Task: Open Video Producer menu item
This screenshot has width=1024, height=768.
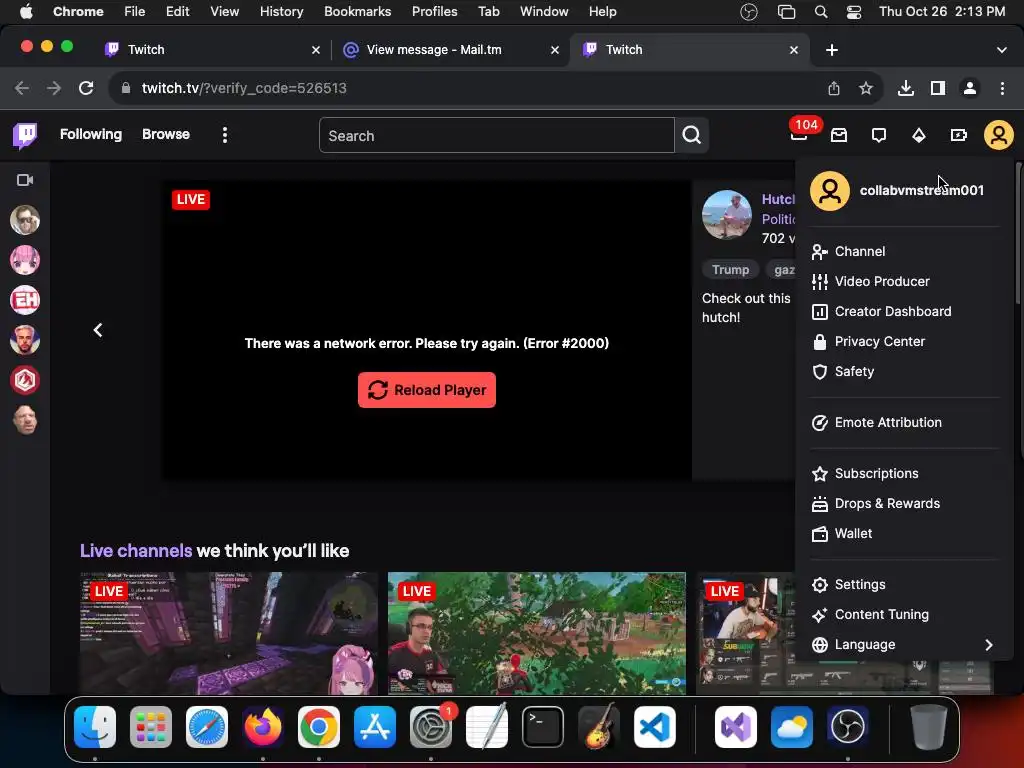Action: tap(904, 281)
